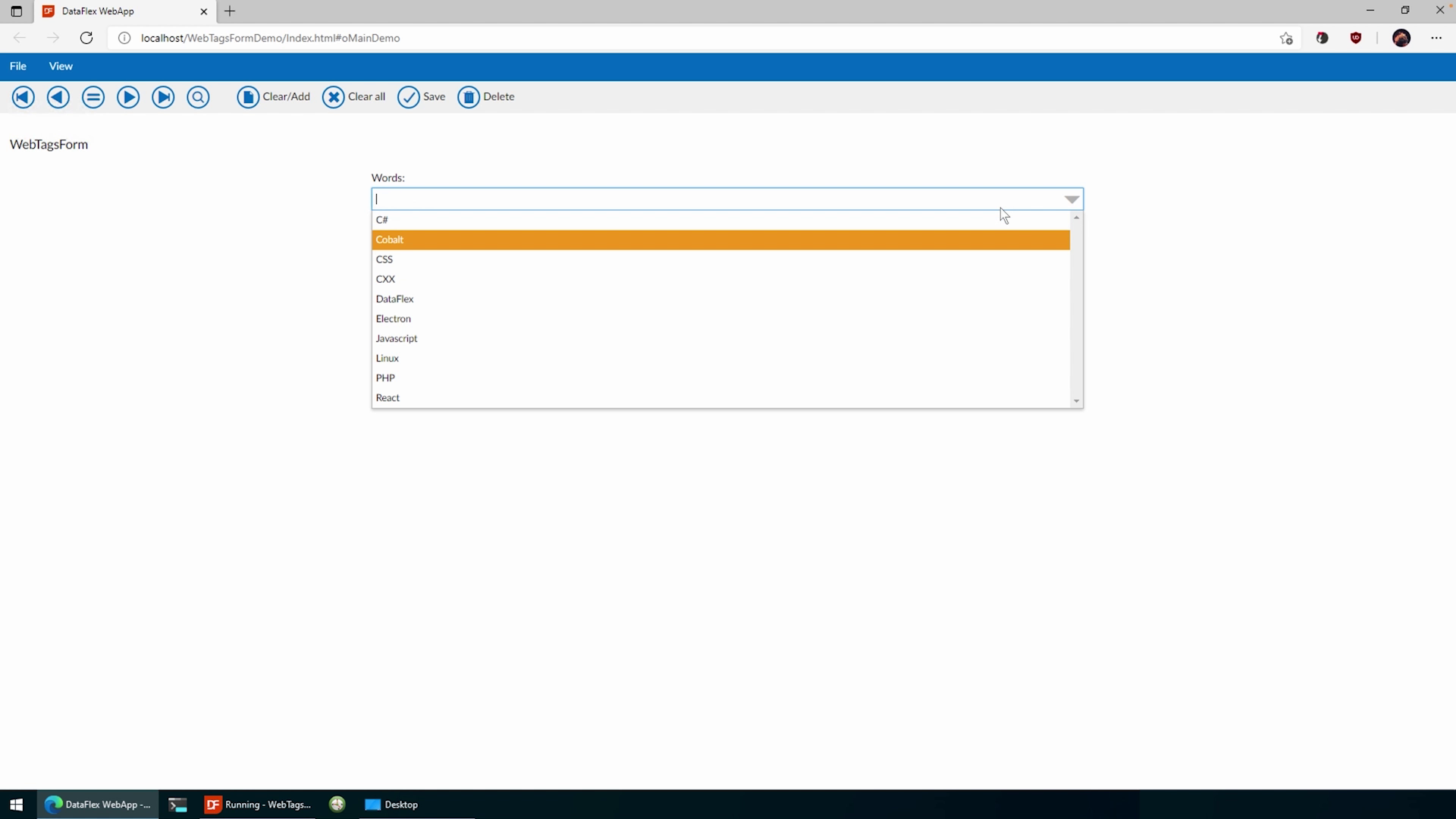Click the address bar URL
Viewport: 1456px width, 819px height.
[270, 38]
